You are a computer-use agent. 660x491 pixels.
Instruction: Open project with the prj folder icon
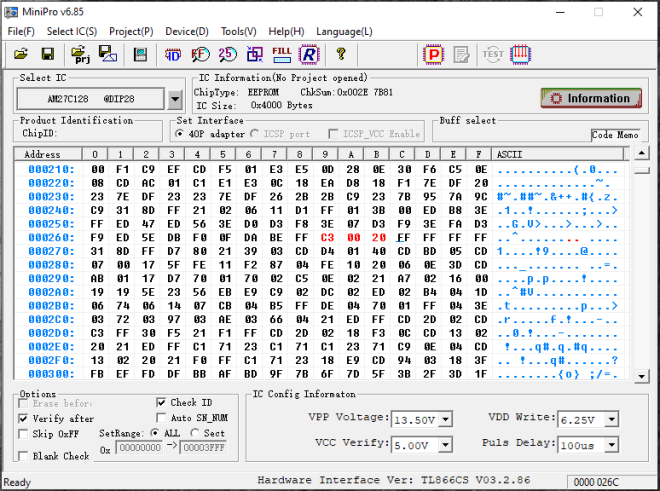81,54
